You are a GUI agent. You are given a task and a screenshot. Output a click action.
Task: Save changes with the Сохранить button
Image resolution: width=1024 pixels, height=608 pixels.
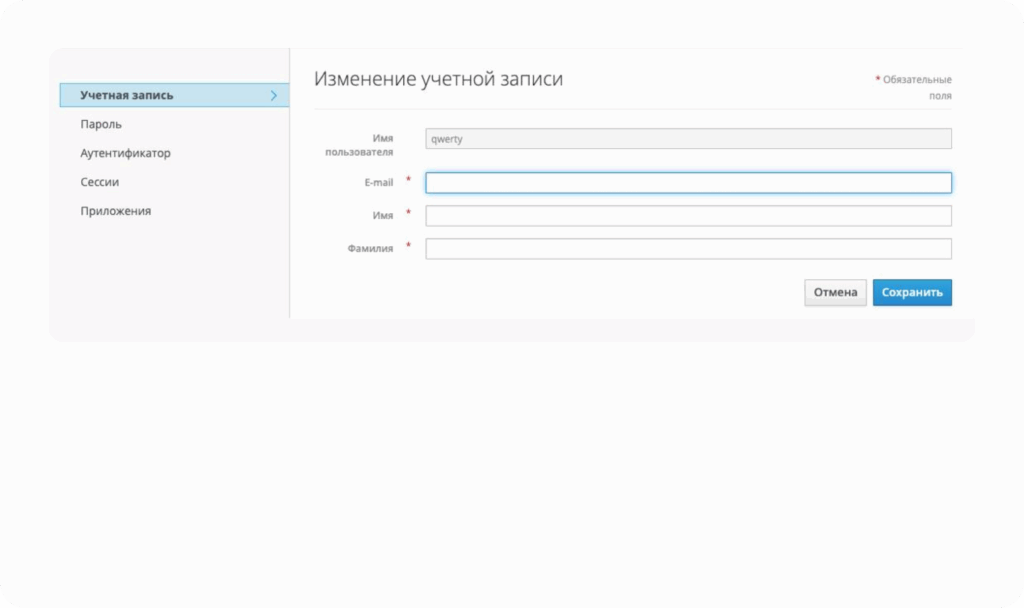[x=911, y=293]
